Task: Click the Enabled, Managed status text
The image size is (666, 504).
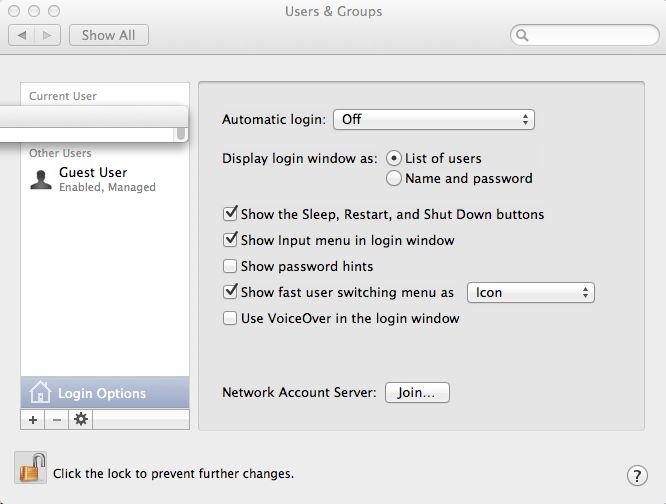Action: (107, 187)
